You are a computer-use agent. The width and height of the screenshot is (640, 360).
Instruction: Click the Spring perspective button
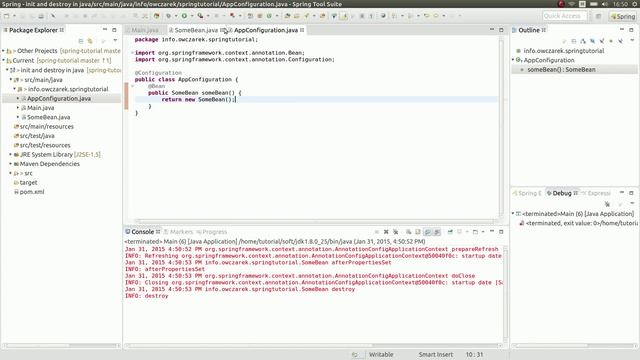[x=623, y=16]
